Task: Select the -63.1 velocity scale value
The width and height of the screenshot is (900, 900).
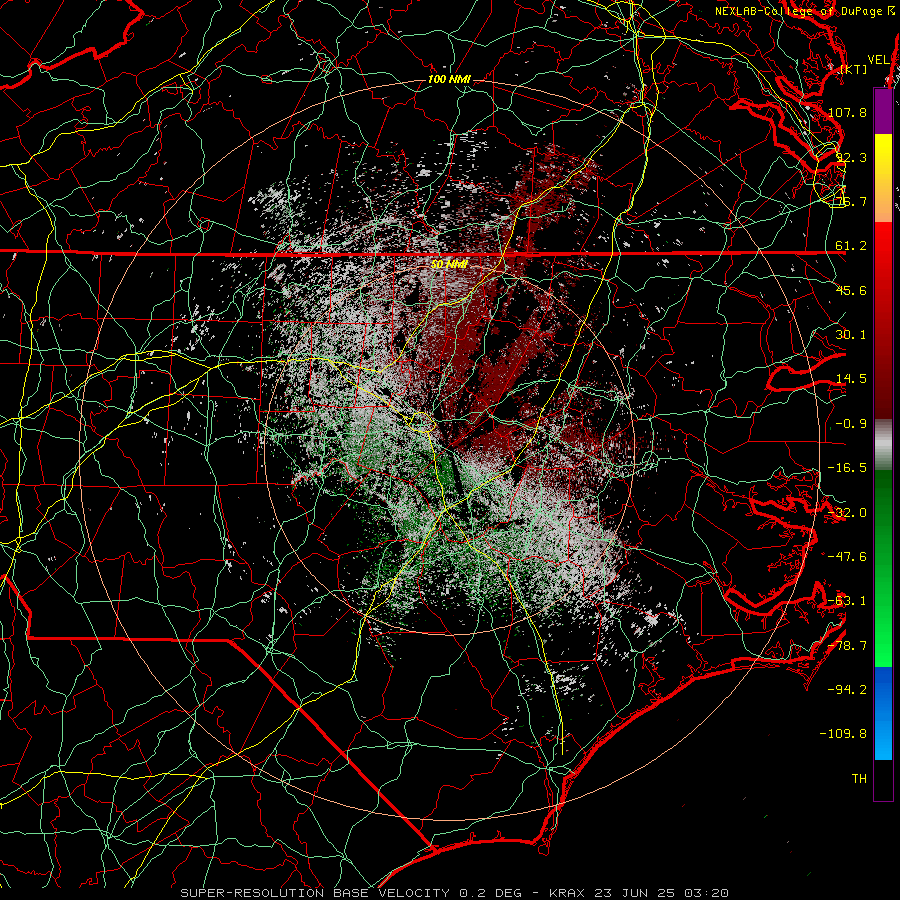Action: pos(847,601)
